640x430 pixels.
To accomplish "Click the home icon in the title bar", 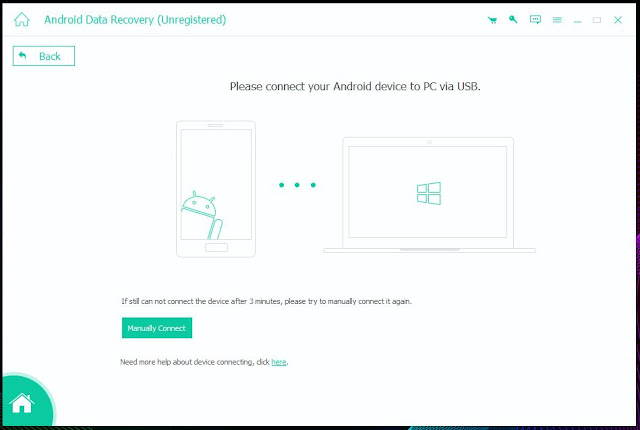I will click(x=22, y=20).
